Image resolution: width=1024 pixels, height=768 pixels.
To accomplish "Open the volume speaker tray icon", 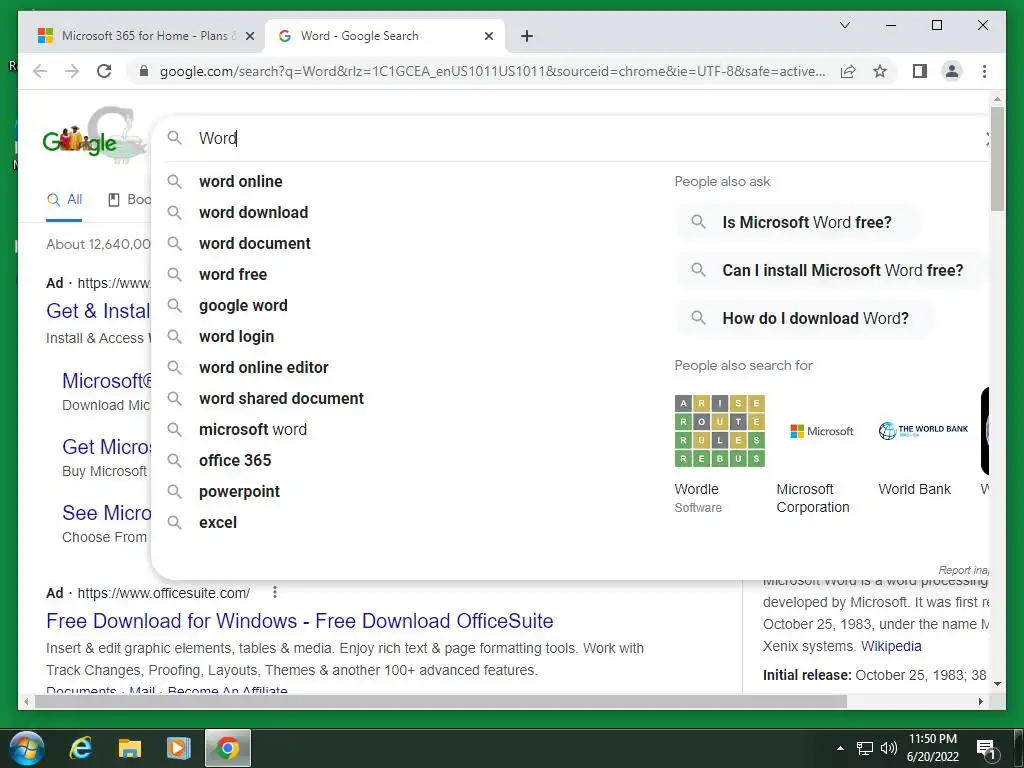I will (x=888, y=748).
